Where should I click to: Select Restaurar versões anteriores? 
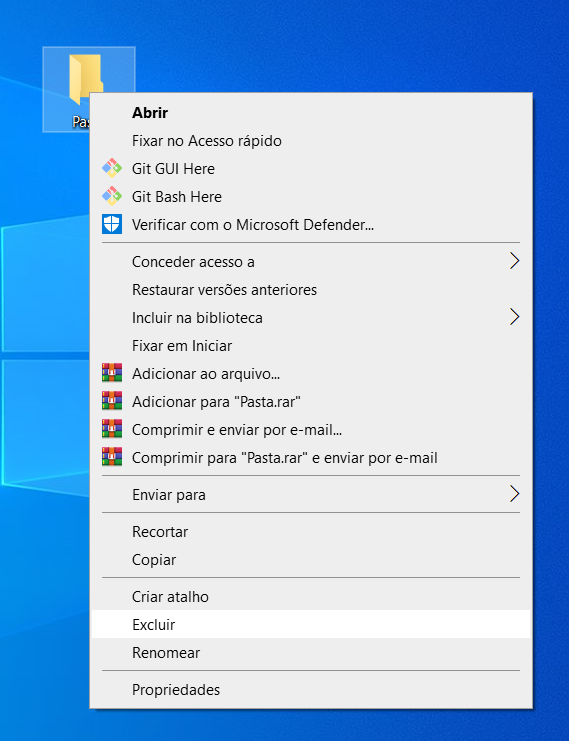[x=311, y=289]
